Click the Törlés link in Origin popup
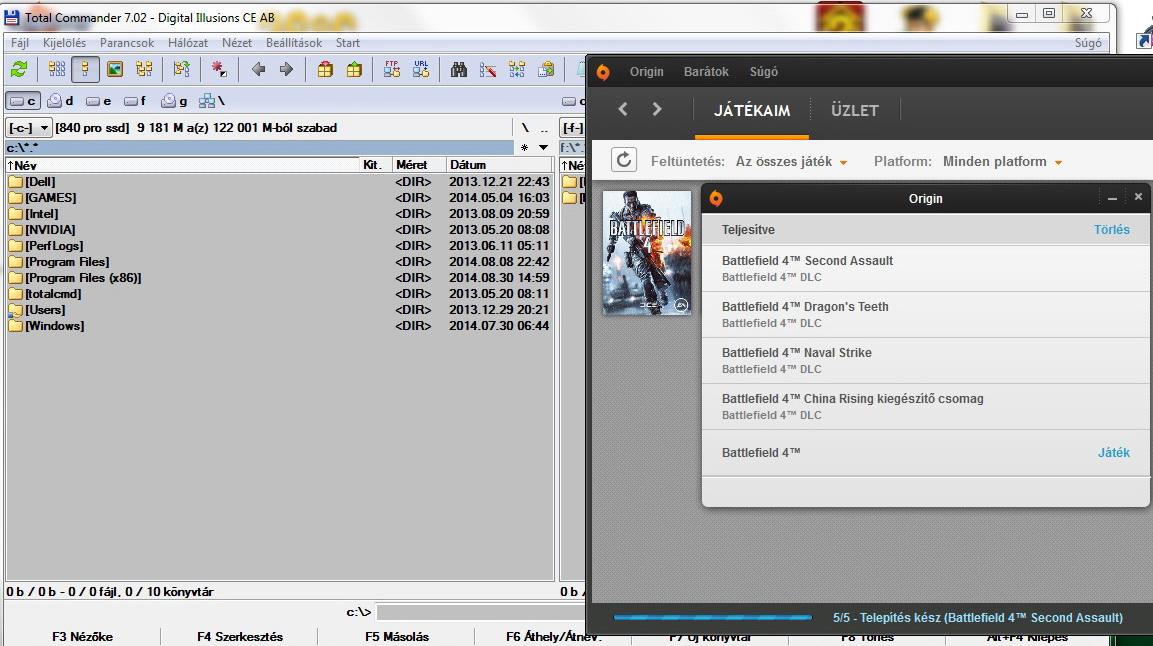Image resolution: width=1153 pixels, height=646 pixels. (1111, 229)
